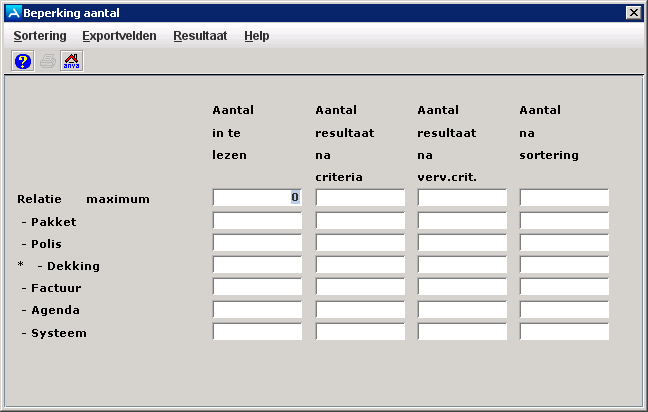
Task: Open the Resultaat menu
Action: (x=200, y=36)
